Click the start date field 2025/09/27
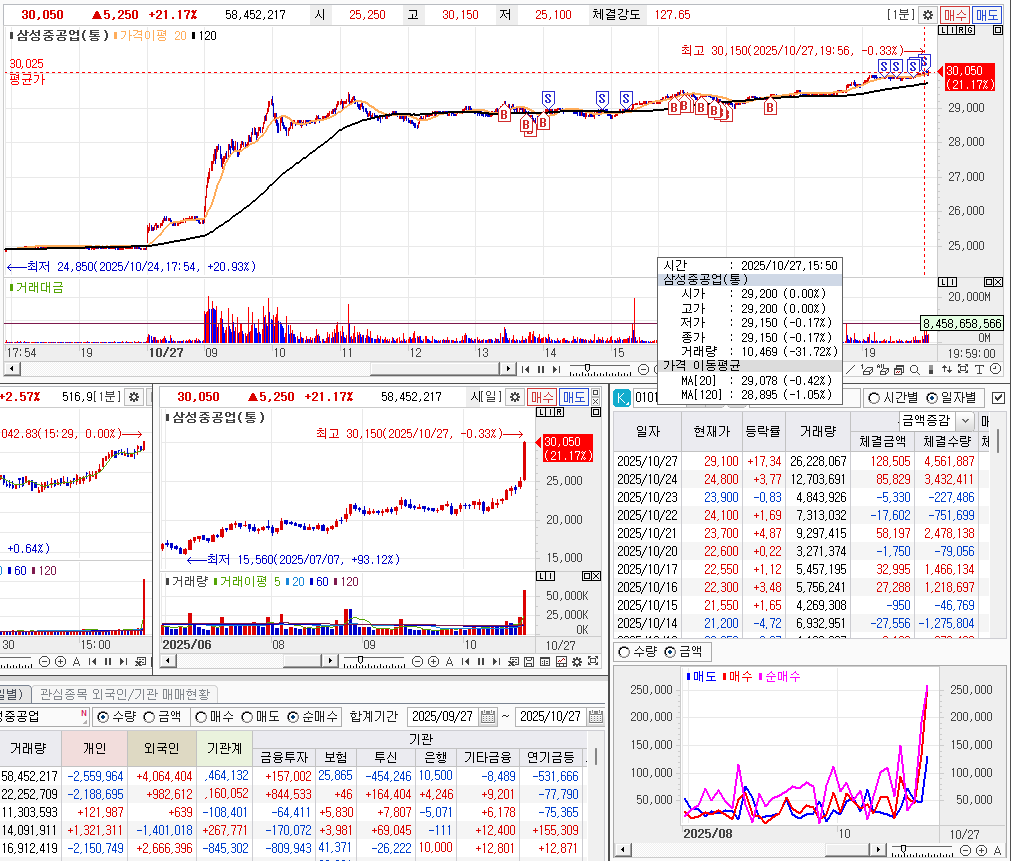Screen dimensions: 1011x861 click(443, 717)
